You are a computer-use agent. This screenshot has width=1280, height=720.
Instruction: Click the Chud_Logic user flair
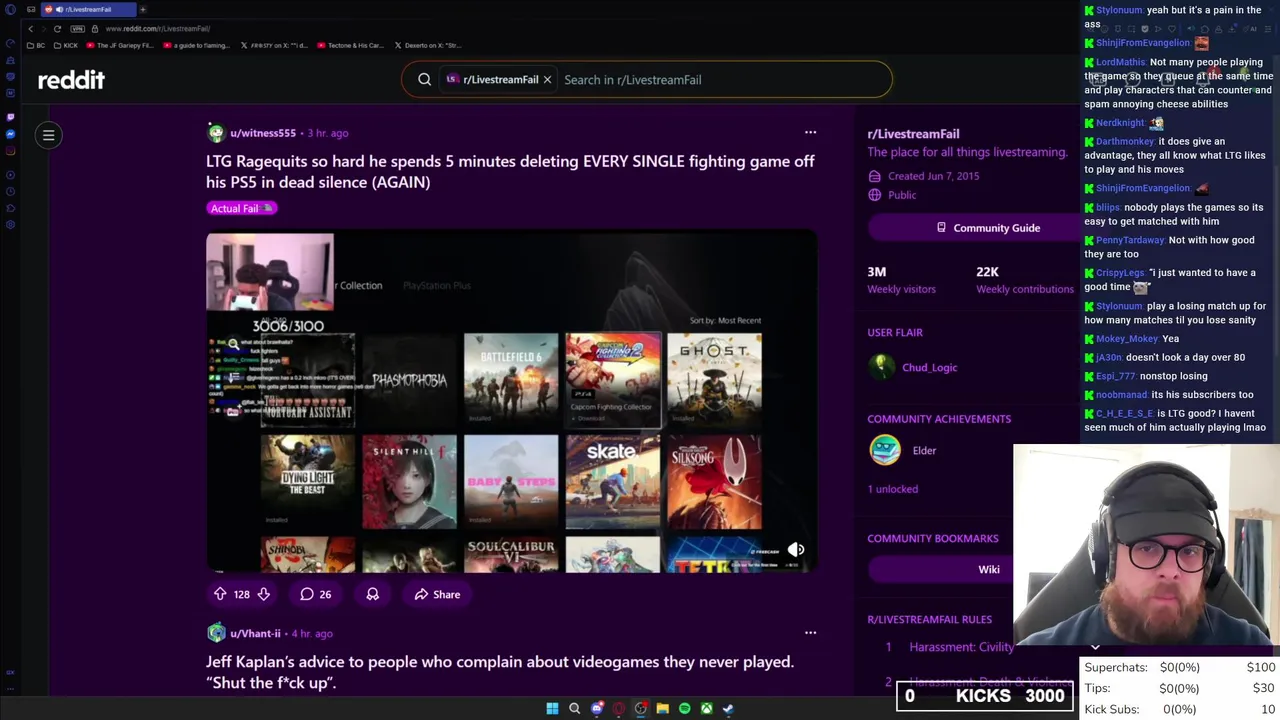coord(929,367)
